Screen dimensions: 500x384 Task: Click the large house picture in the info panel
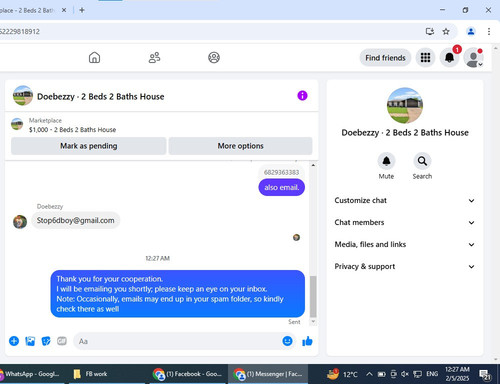point(405,105)
